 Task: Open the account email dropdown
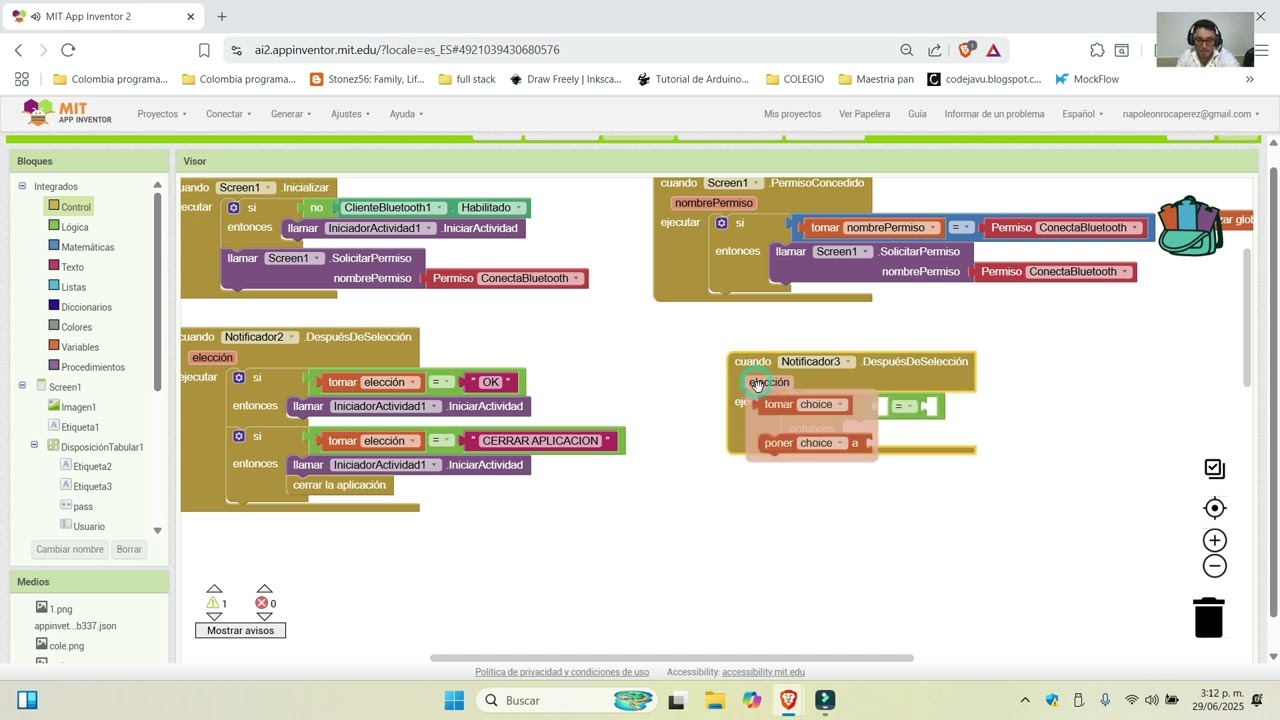(1191, 114)
